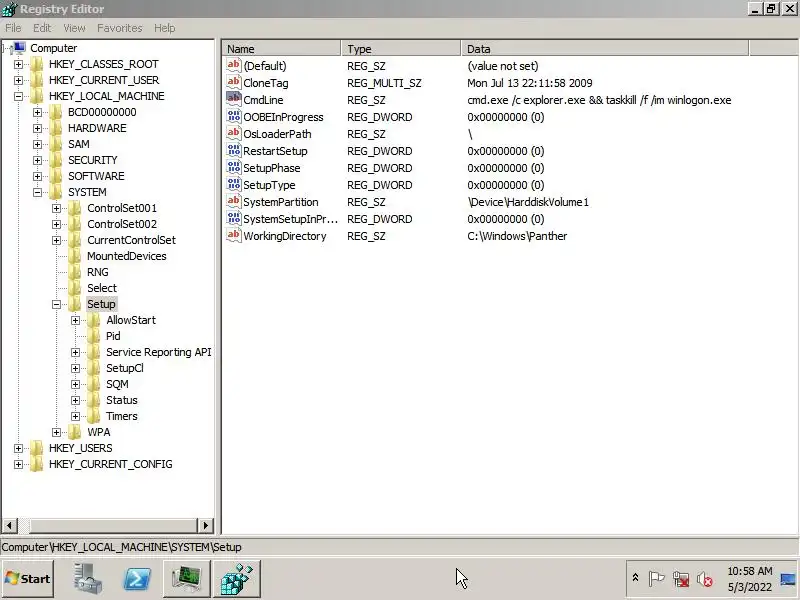The width and height of the screenshot is (800, 600).
Task: Click the OsLoaderPath string icon
Action: [234, 133]
